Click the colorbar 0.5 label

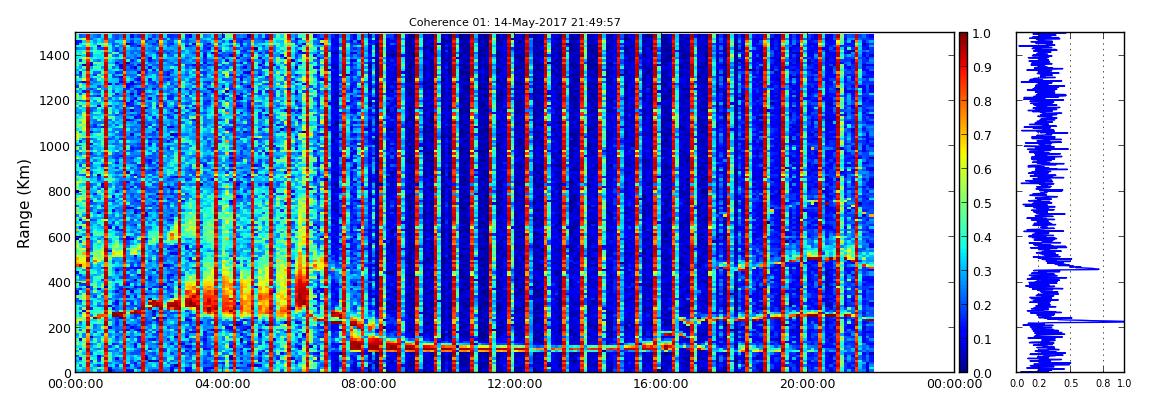982,203
